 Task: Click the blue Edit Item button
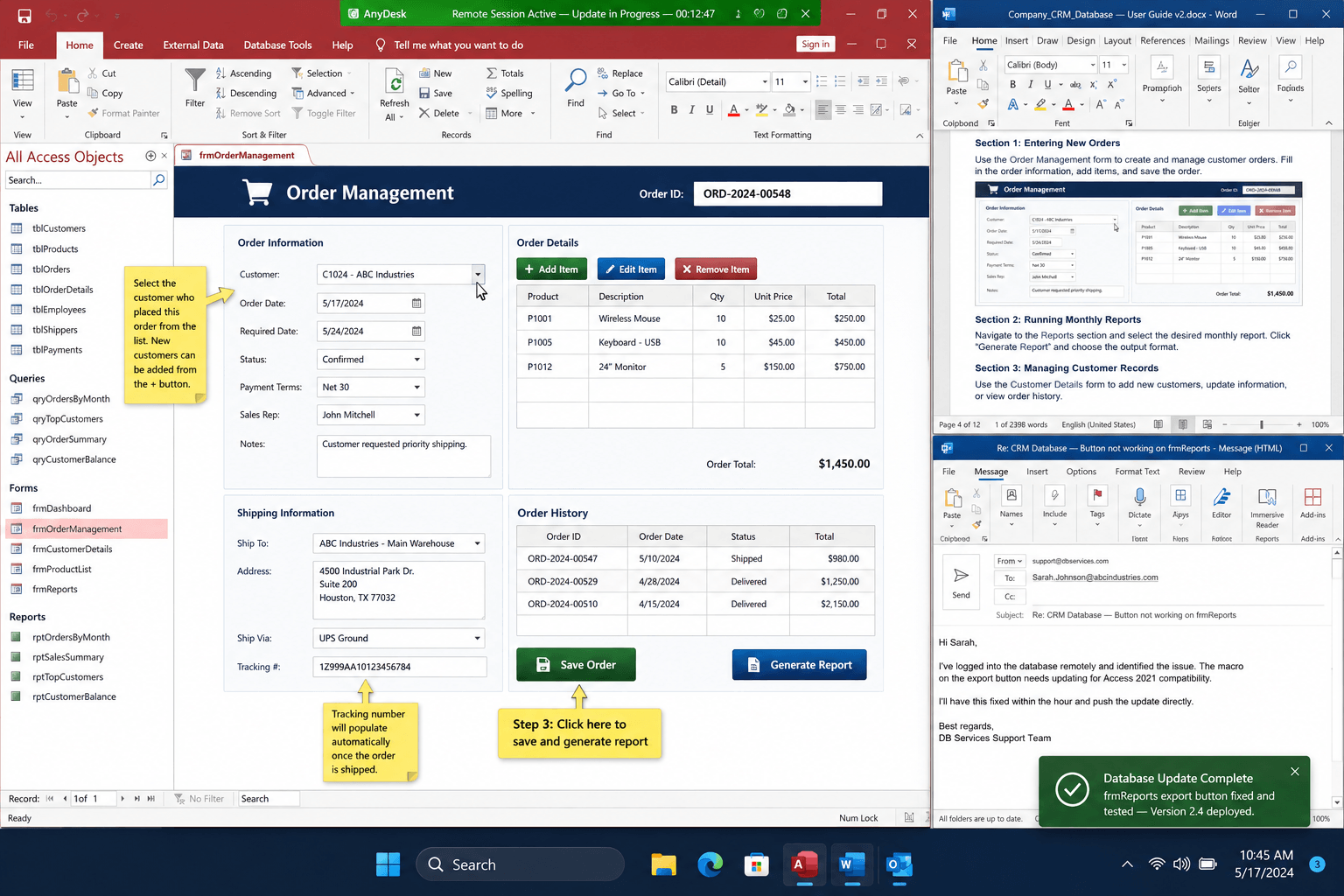(x=631, y=269)
